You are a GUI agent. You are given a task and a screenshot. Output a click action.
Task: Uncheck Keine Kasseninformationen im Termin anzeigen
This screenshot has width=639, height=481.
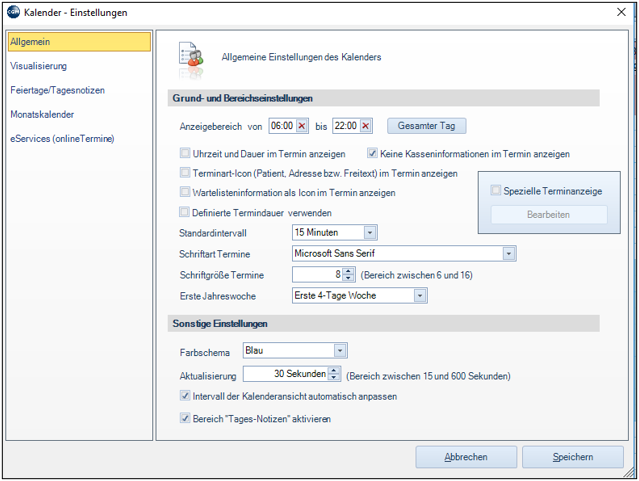pos(372,153)
